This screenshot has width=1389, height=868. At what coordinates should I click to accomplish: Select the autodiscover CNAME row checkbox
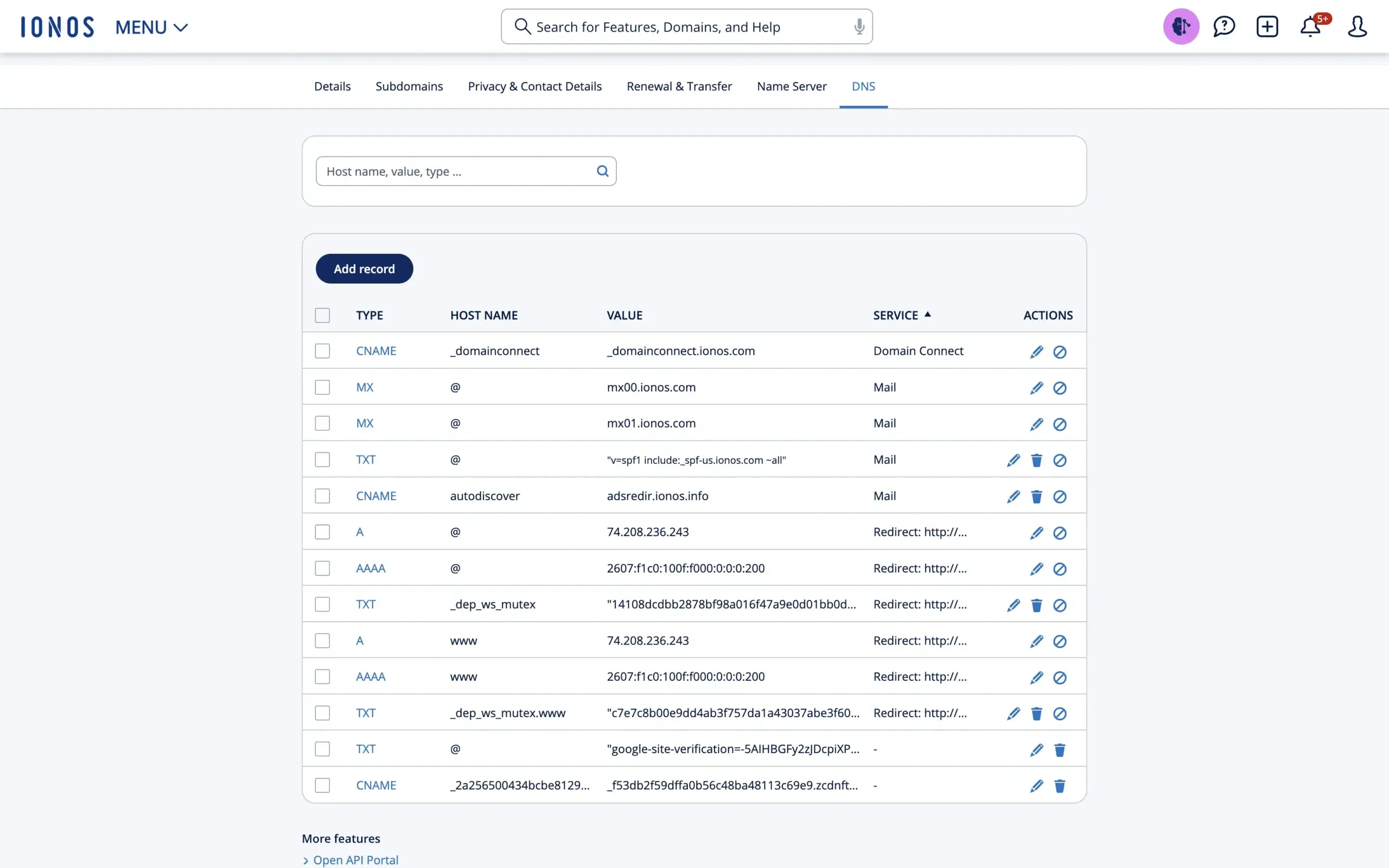pos(323,495)
